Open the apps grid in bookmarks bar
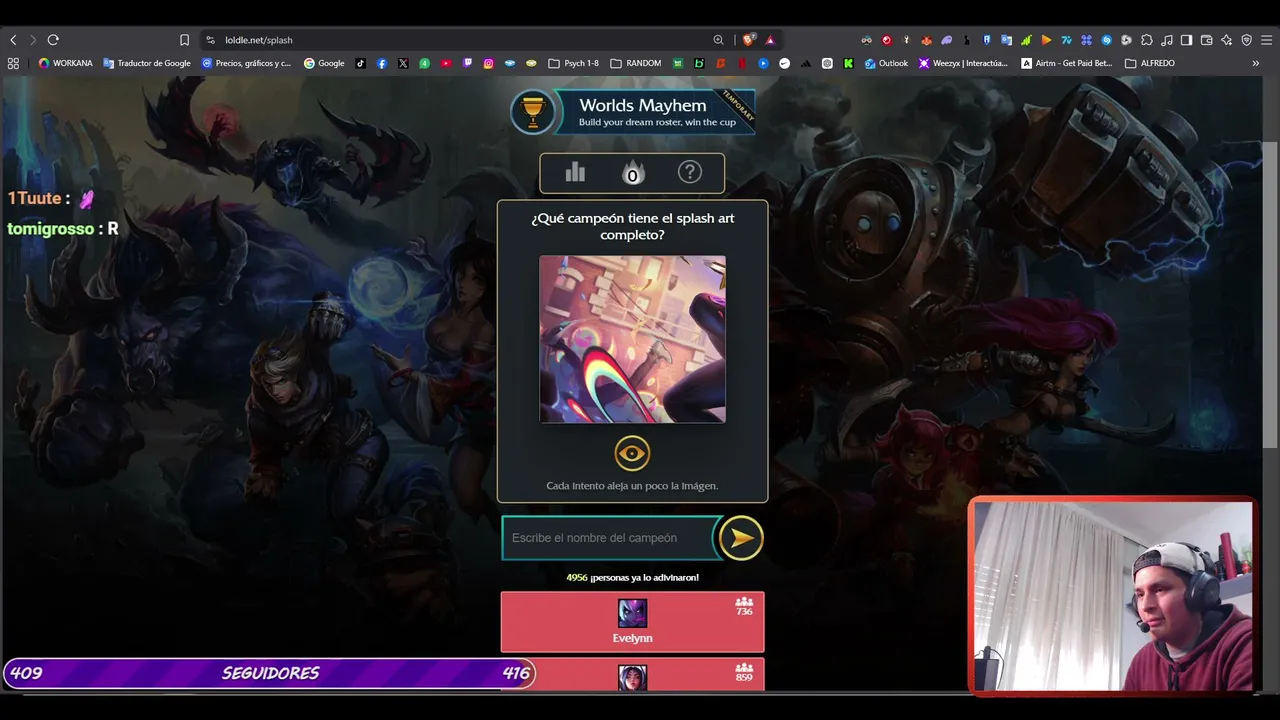This screenshot has width=1280, height=720. pyautogui.click(x=13, y=63)
